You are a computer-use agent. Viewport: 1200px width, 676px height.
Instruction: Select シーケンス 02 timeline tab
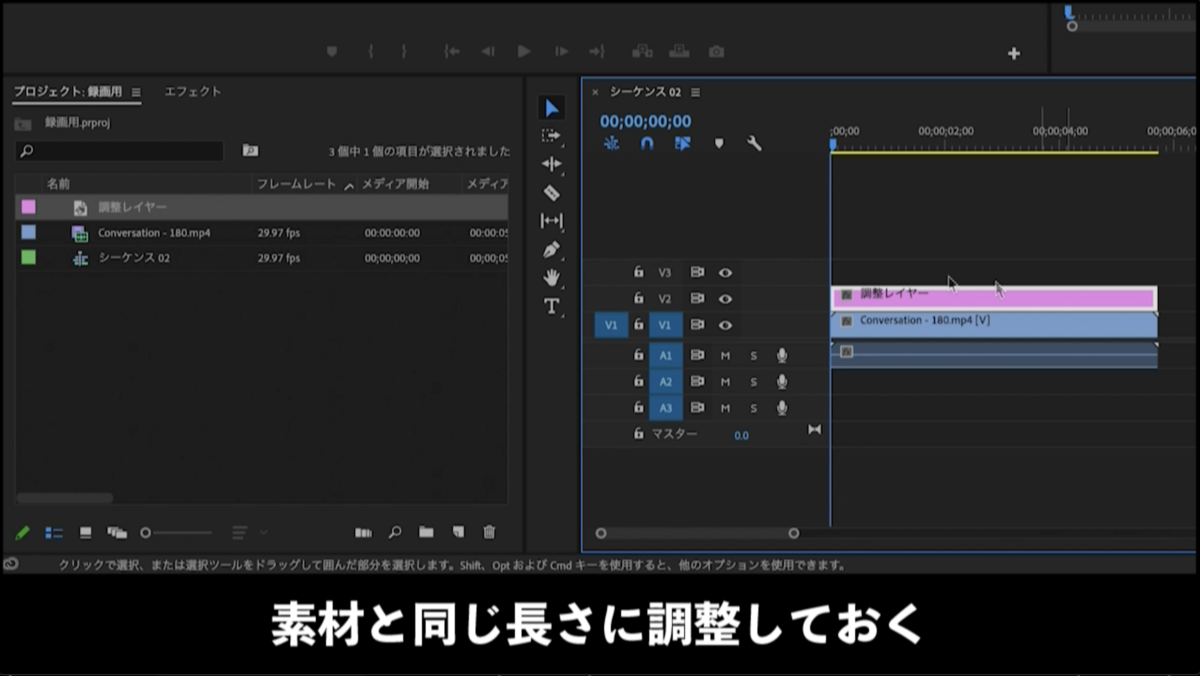pyautogui.click(x=645, y=92)
